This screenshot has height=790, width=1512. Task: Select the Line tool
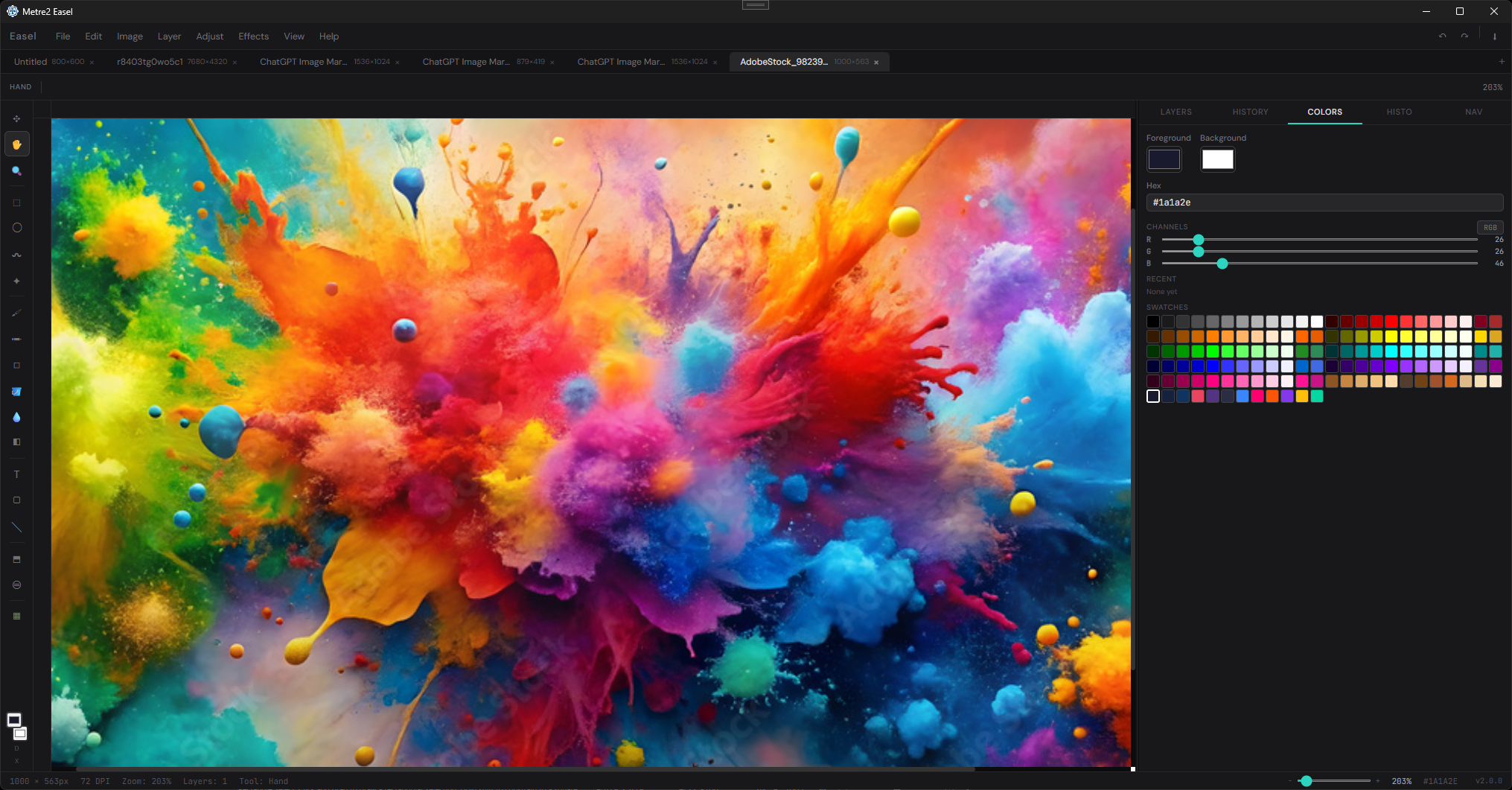pyautogui.click(x=16, y=527)
